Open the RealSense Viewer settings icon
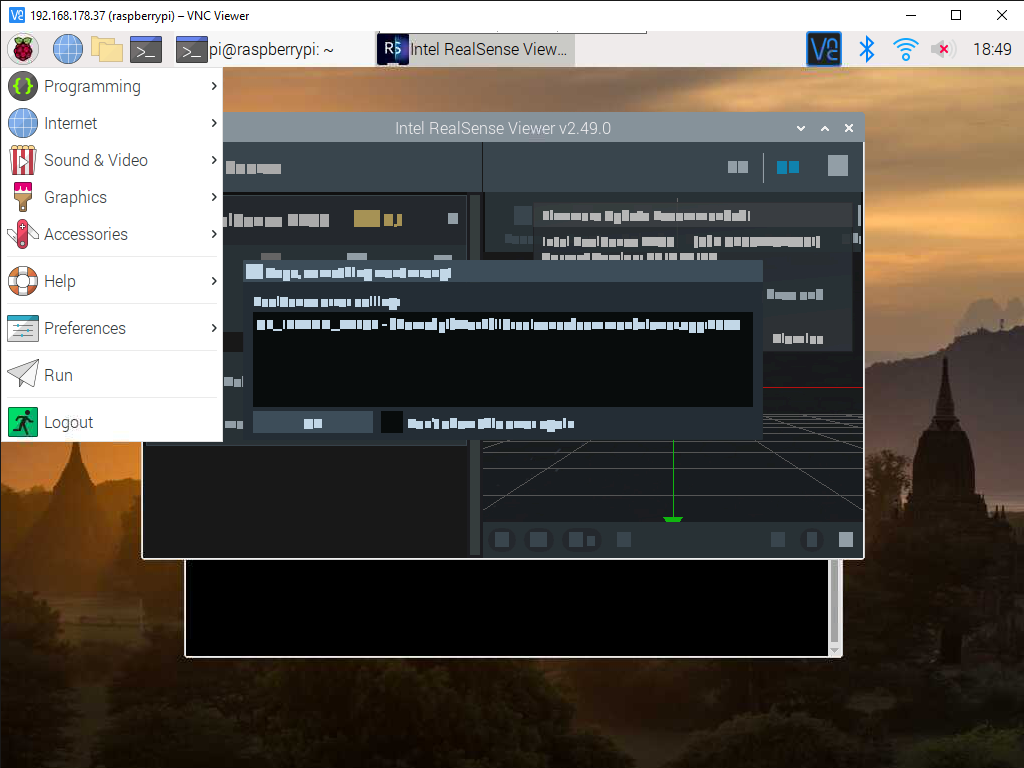The width and height of the screenshot is (1024, 768). pos(838,166)
